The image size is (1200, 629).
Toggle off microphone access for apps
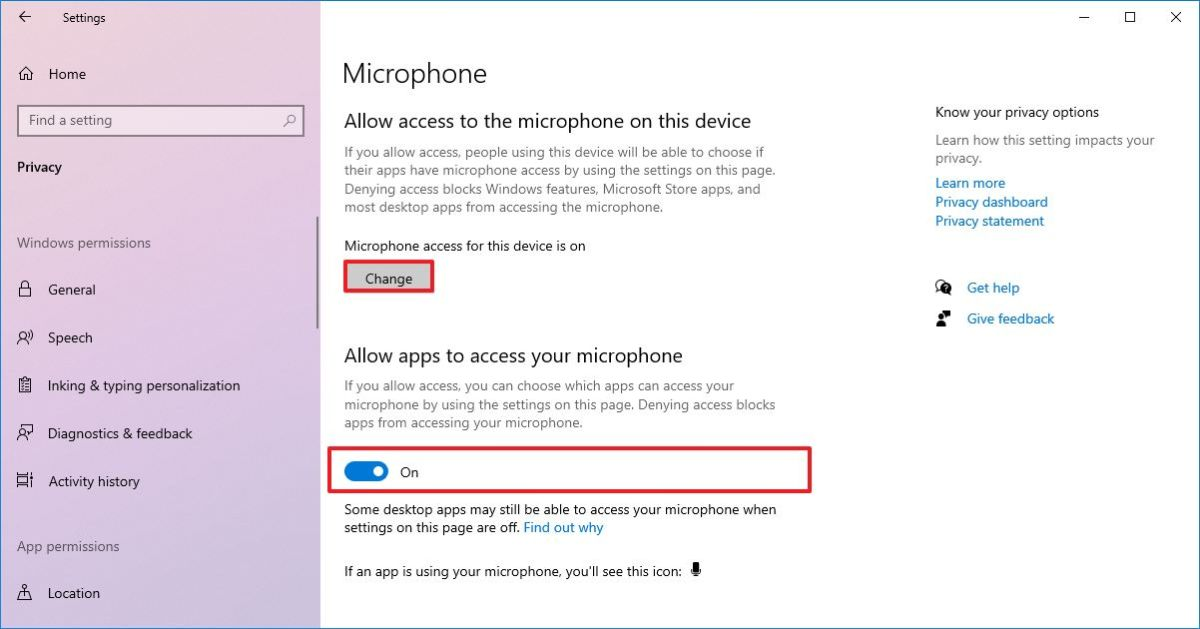[366, 472]
